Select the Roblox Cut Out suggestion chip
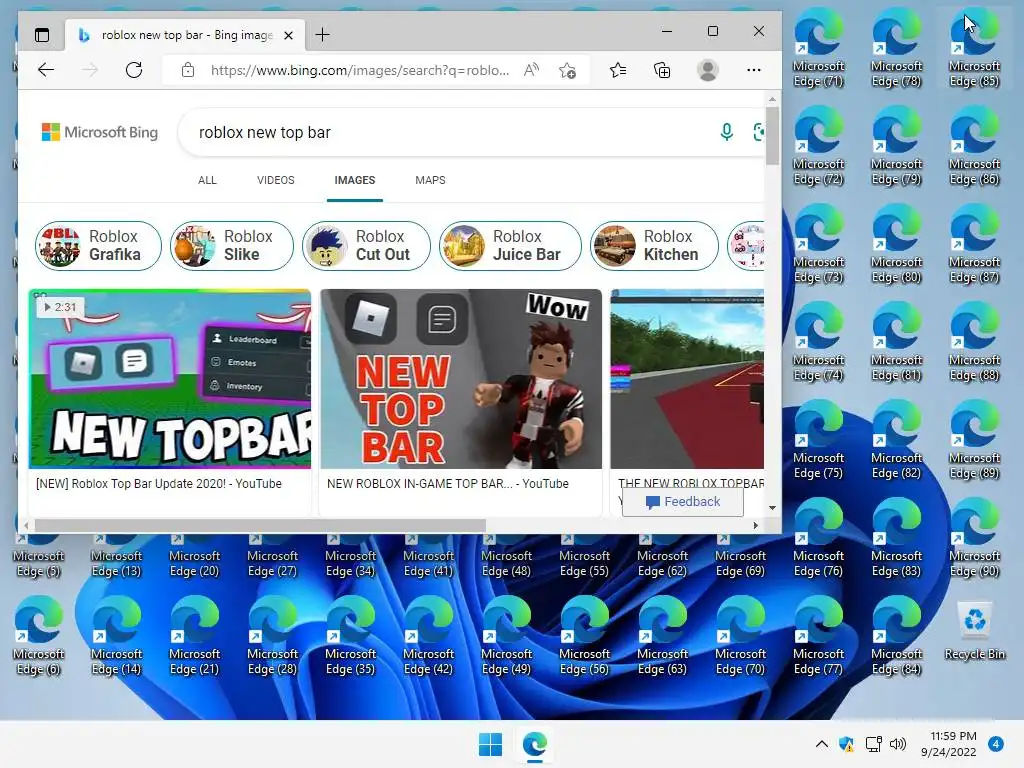This screenshot has height=768, width=1024. 366,246
